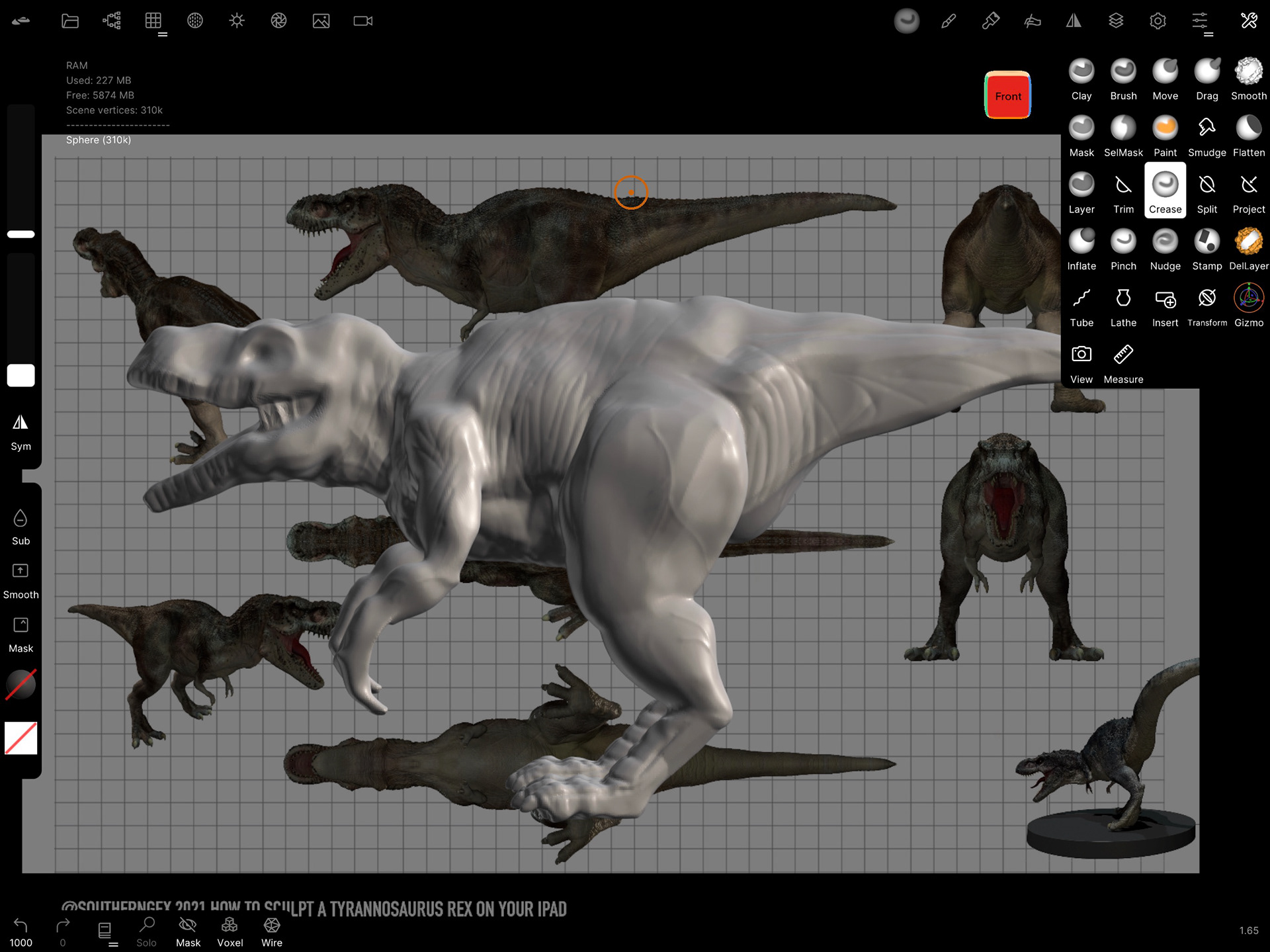This screenshot has height=952, width=1270.
Task: Open the Topology grid menu
Action: [x=153, y=21]
